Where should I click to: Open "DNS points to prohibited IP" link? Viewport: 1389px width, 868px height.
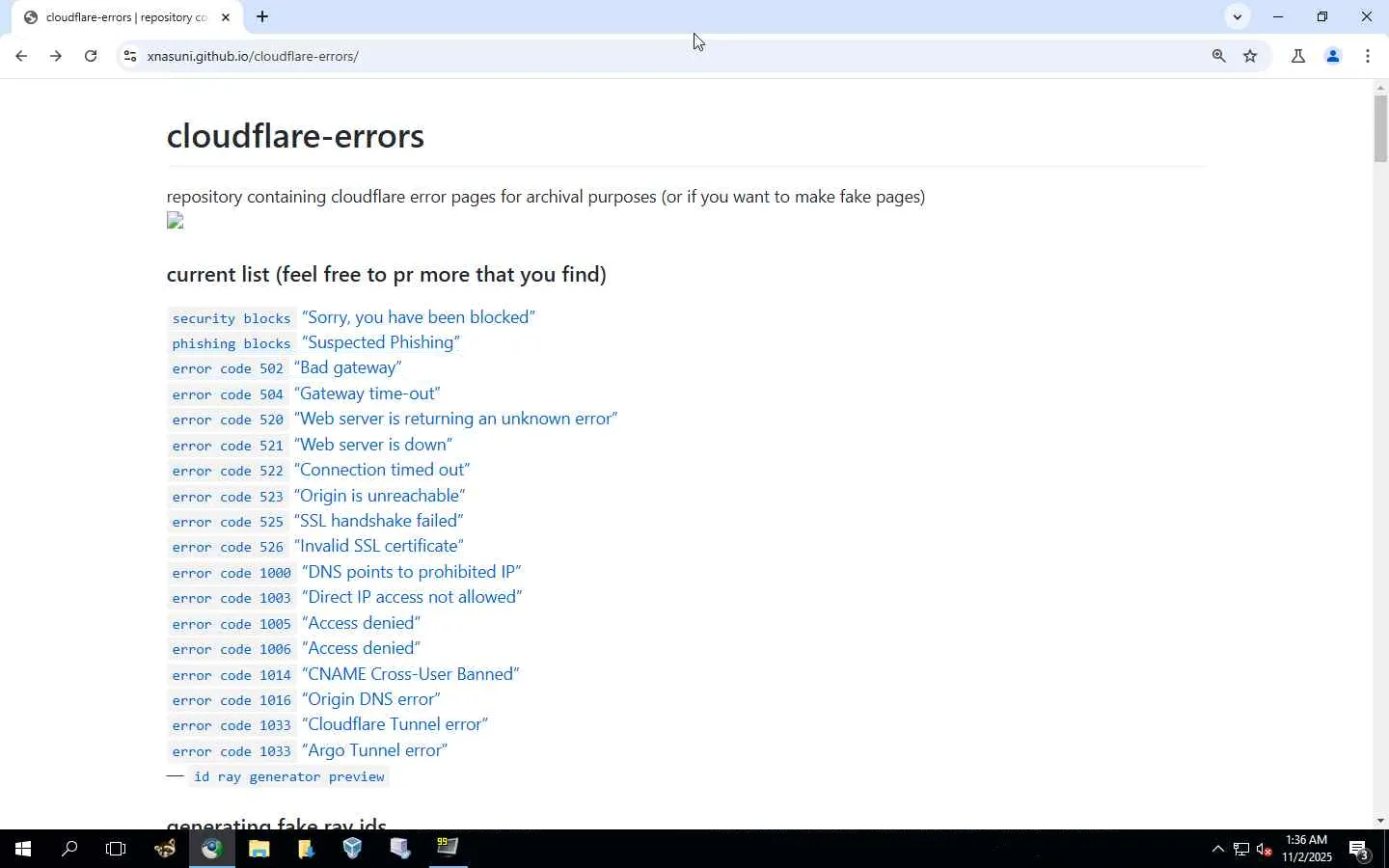click(412, 572)
